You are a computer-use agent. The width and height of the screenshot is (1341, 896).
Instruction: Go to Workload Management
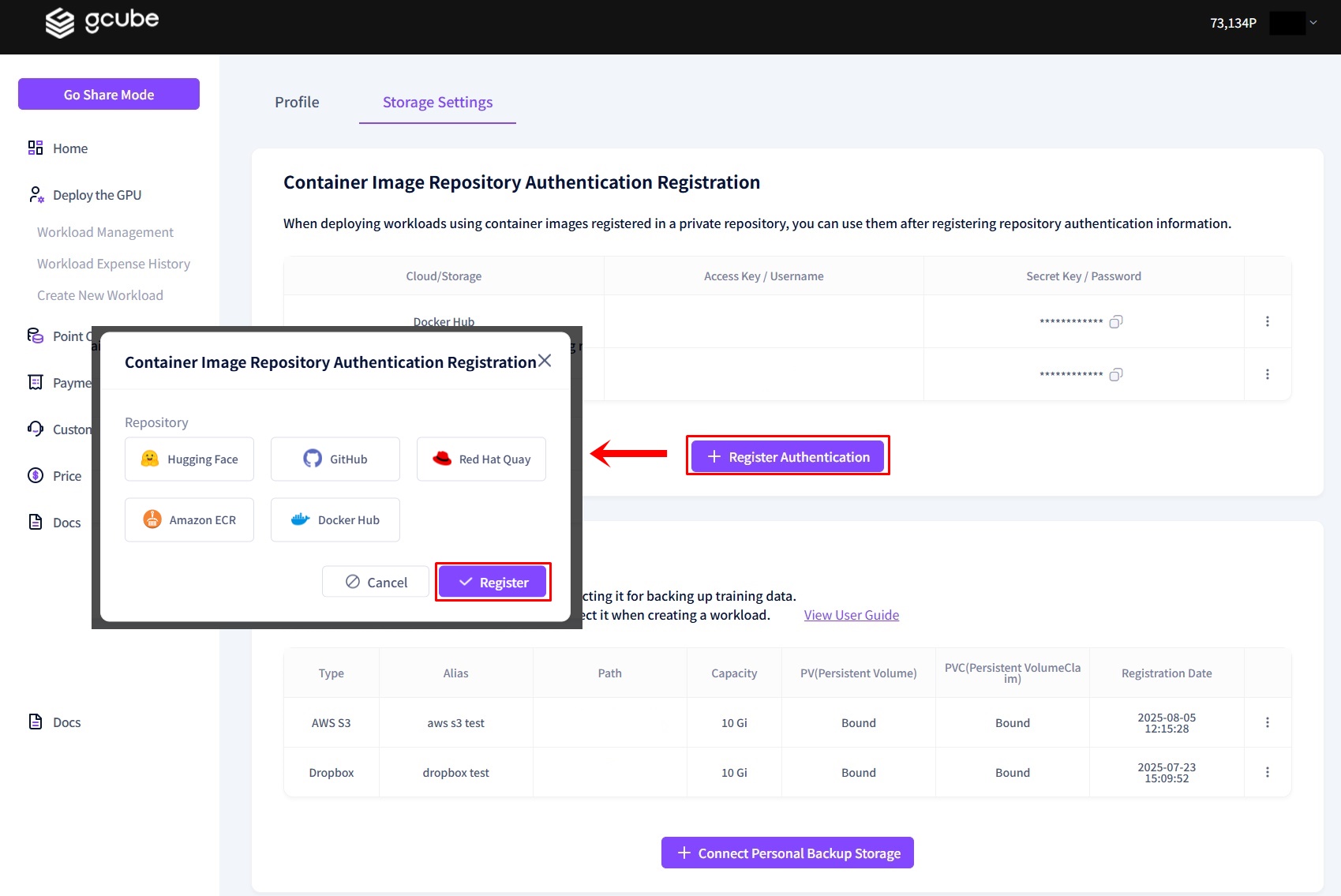click(105, 232)
